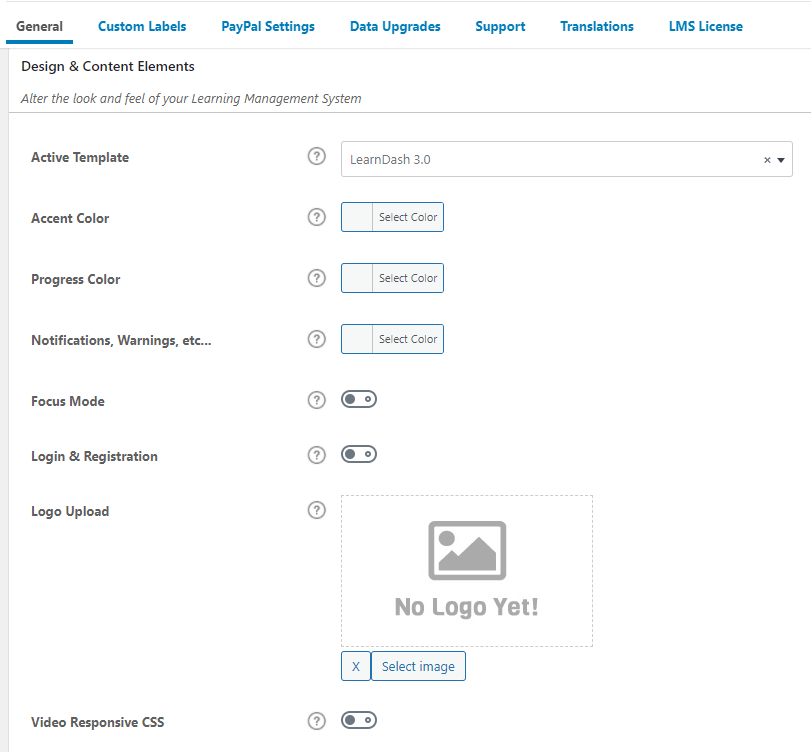Image resolution: width=811 pixels, height=752 pixels.
Task: View help for Progress Color setting
Action: coord(316,278)
